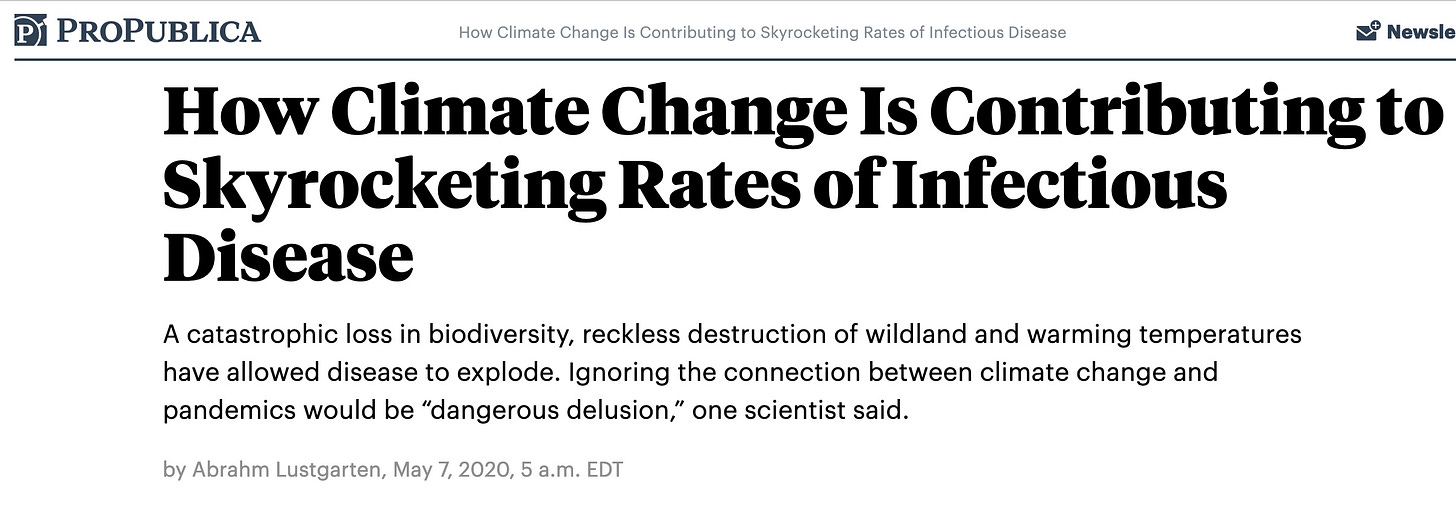
Task: Click "Skyrocketing" in the large headline
Action: click(383, 186)
